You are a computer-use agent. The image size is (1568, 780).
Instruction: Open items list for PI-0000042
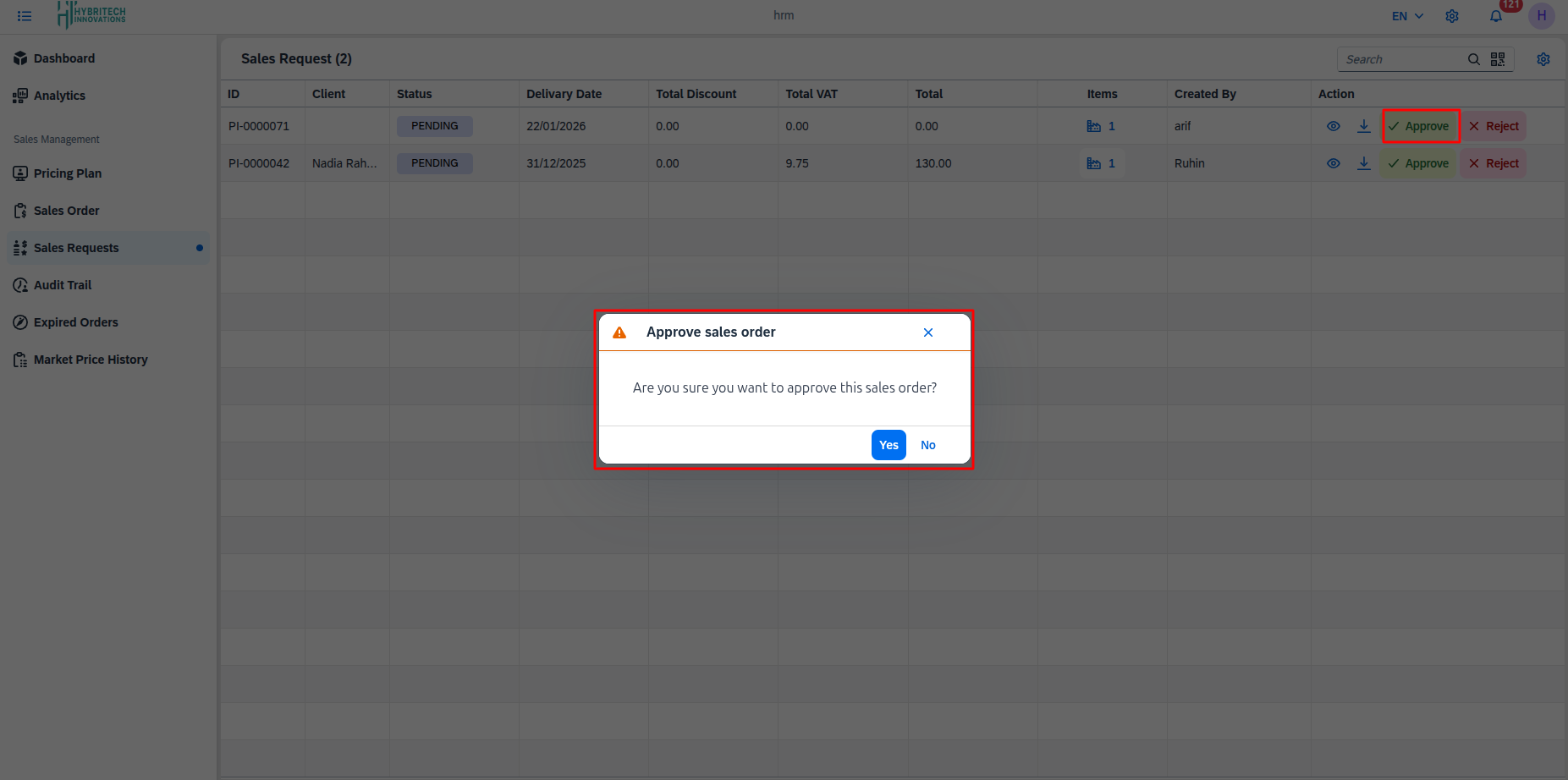tap(1100, 163)
